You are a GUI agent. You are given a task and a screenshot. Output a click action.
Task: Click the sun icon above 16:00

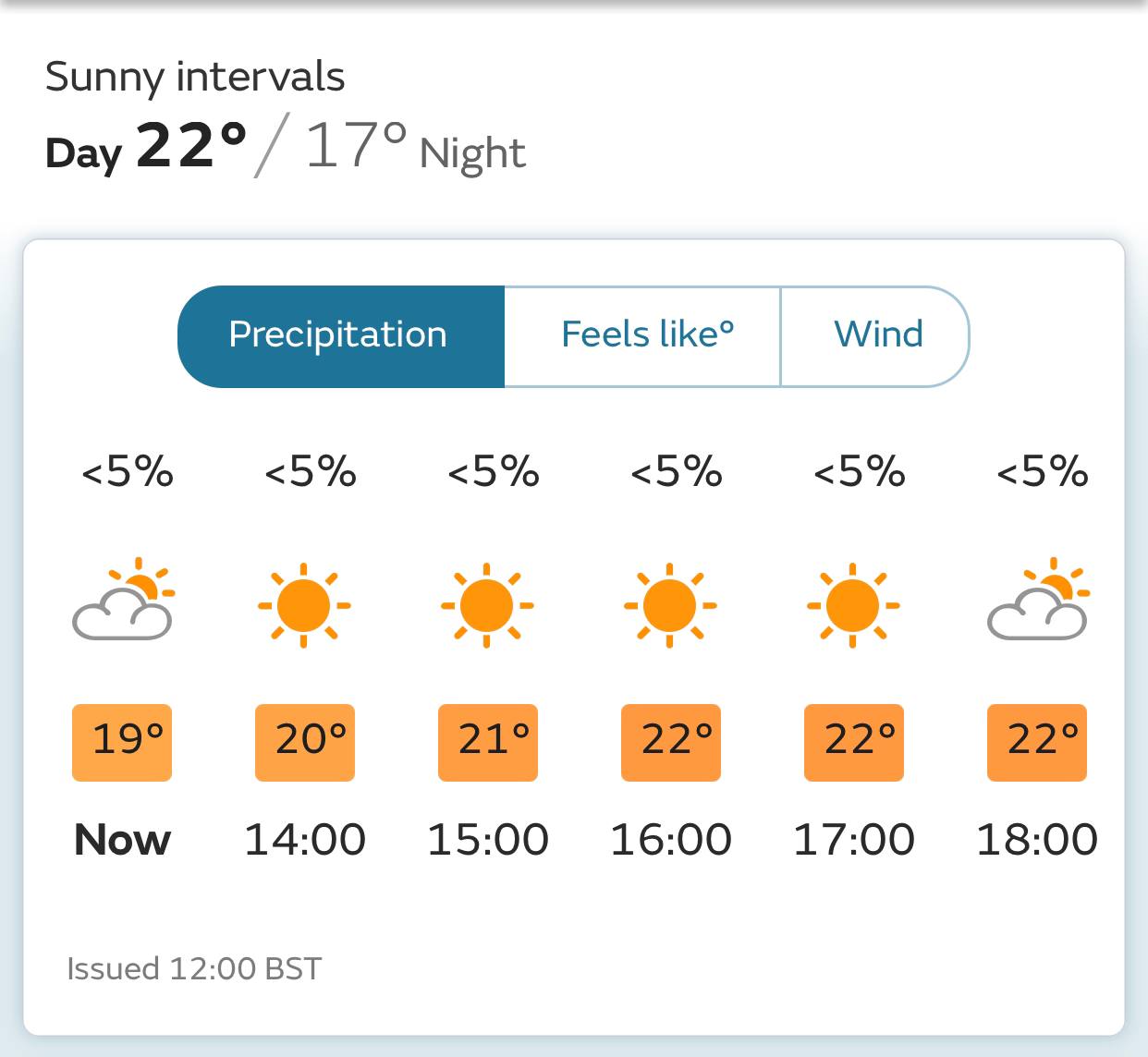tap(670, 605)
